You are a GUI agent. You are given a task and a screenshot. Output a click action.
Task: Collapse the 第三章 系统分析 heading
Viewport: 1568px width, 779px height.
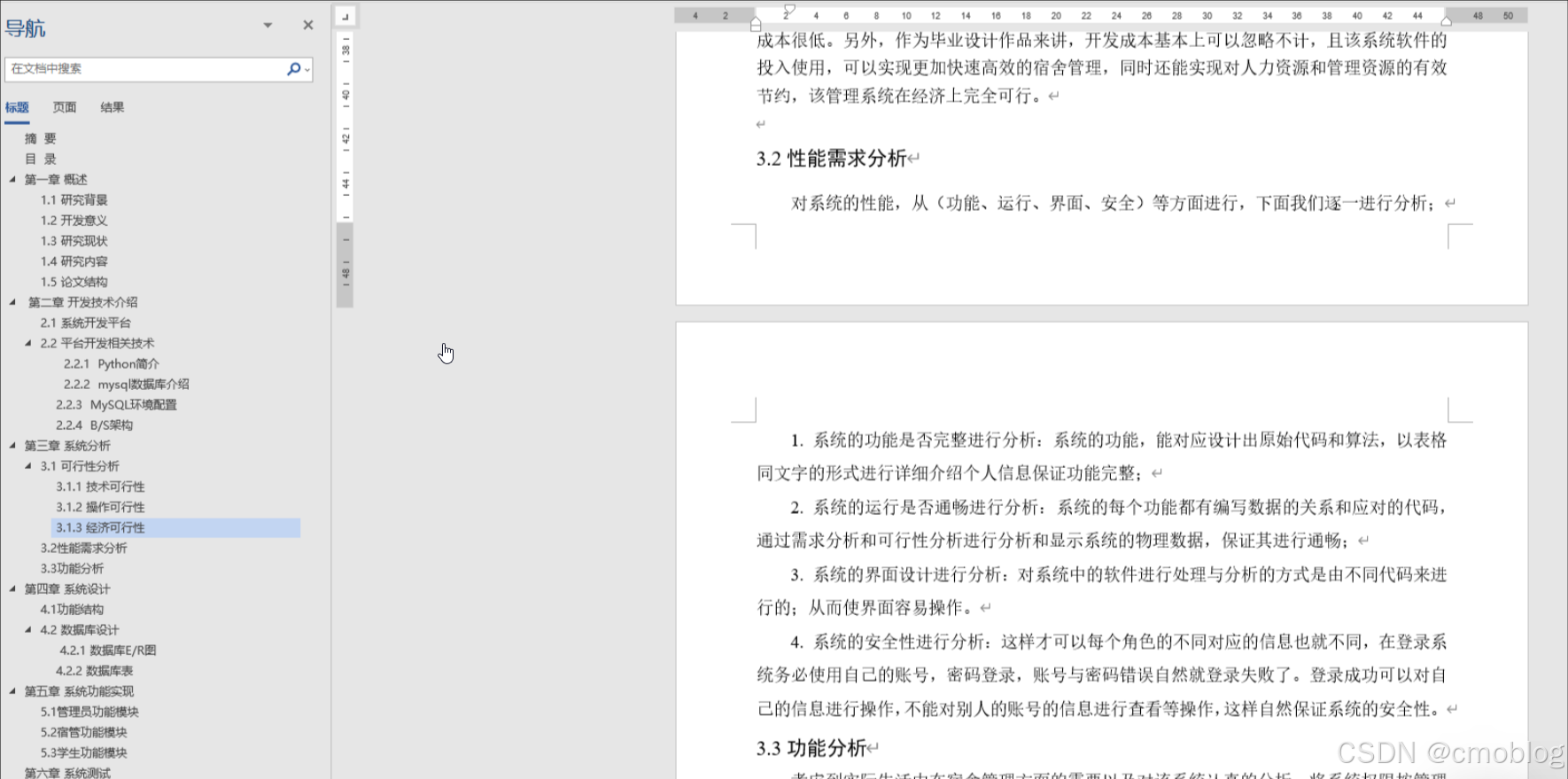12,445
